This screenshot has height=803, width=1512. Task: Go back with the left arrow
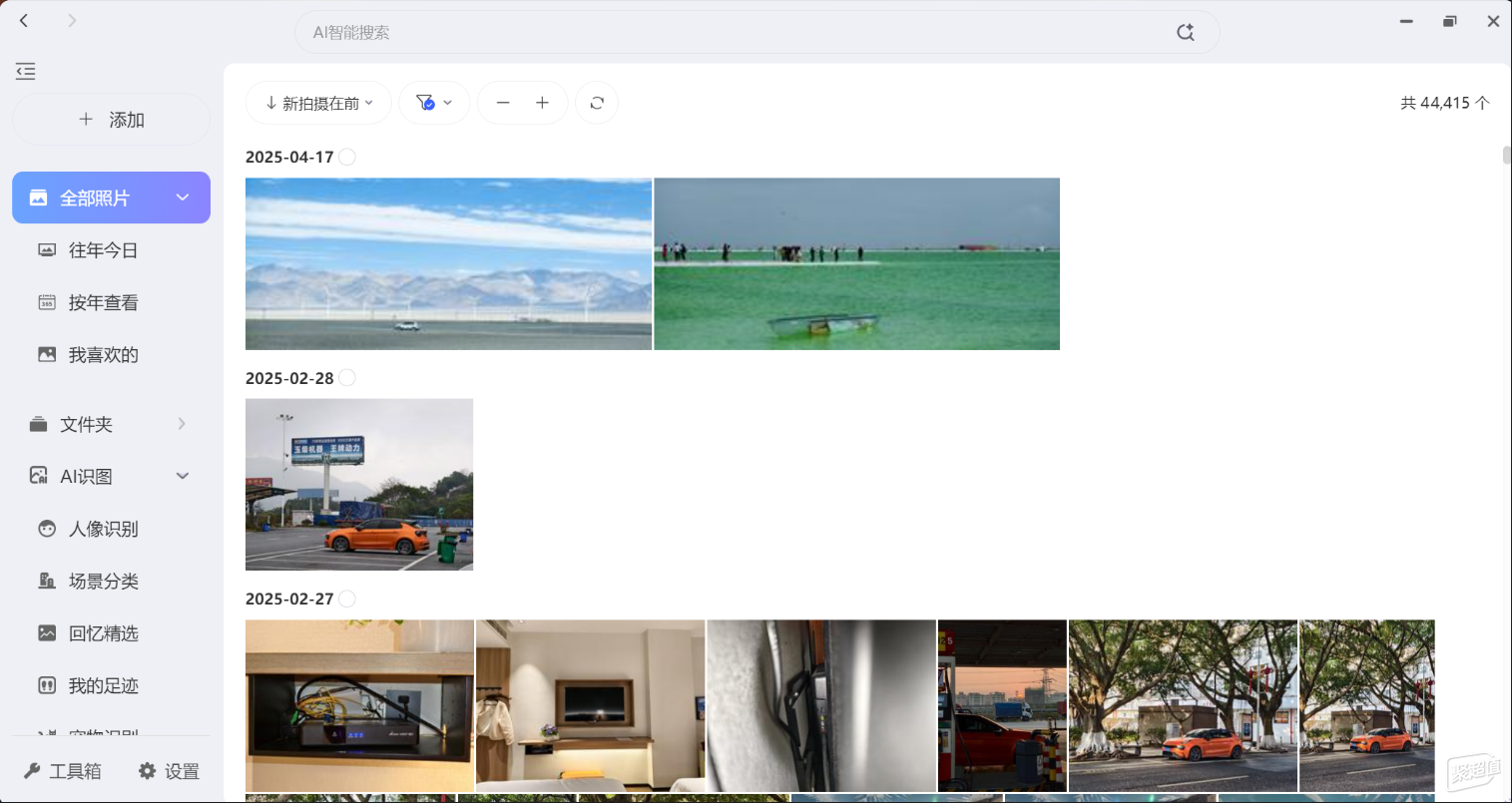pyautogui.click(x=24, y=20)
